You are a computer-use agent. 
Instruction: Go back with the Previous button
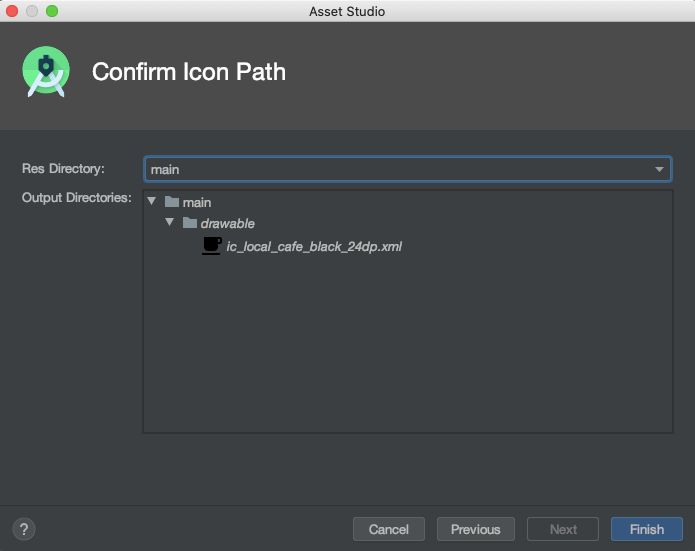click(476, 529)
